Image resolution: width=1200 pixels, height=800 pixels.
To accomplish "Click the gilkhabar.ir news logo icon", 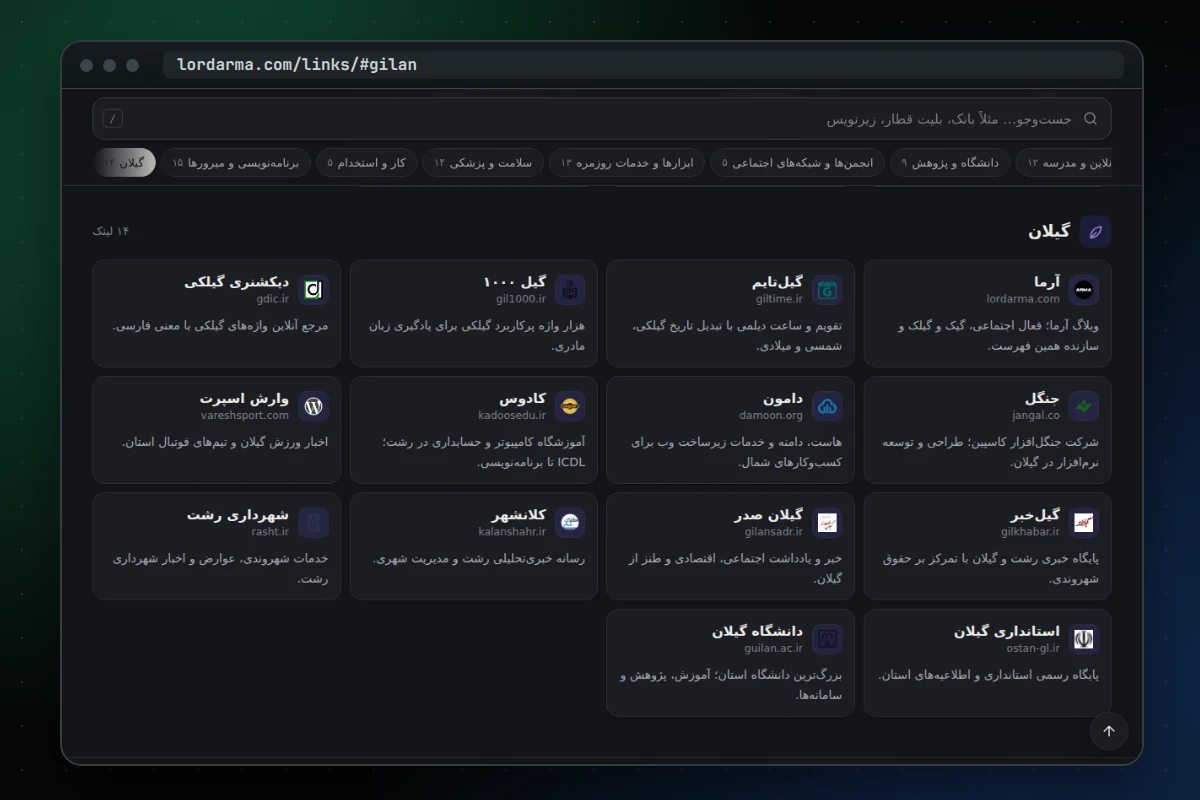I will point(1084,523).
